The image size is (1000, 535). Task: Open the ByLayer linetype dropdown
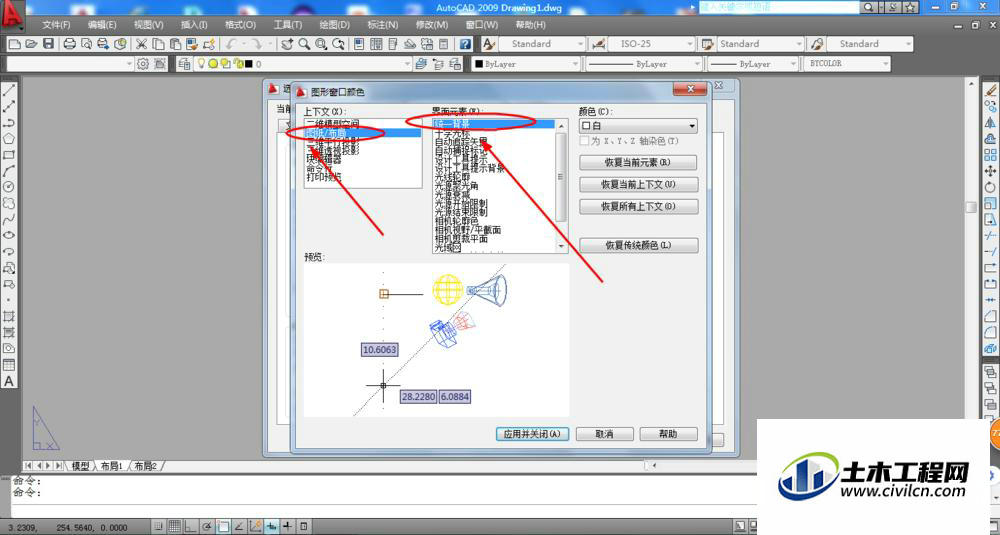(x=643, y=64)
